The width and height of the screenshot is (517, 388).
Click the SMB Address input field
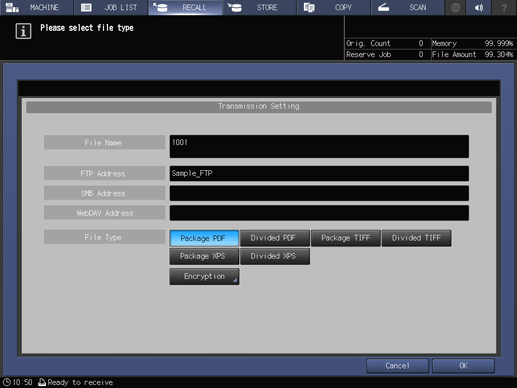point(319,193)
